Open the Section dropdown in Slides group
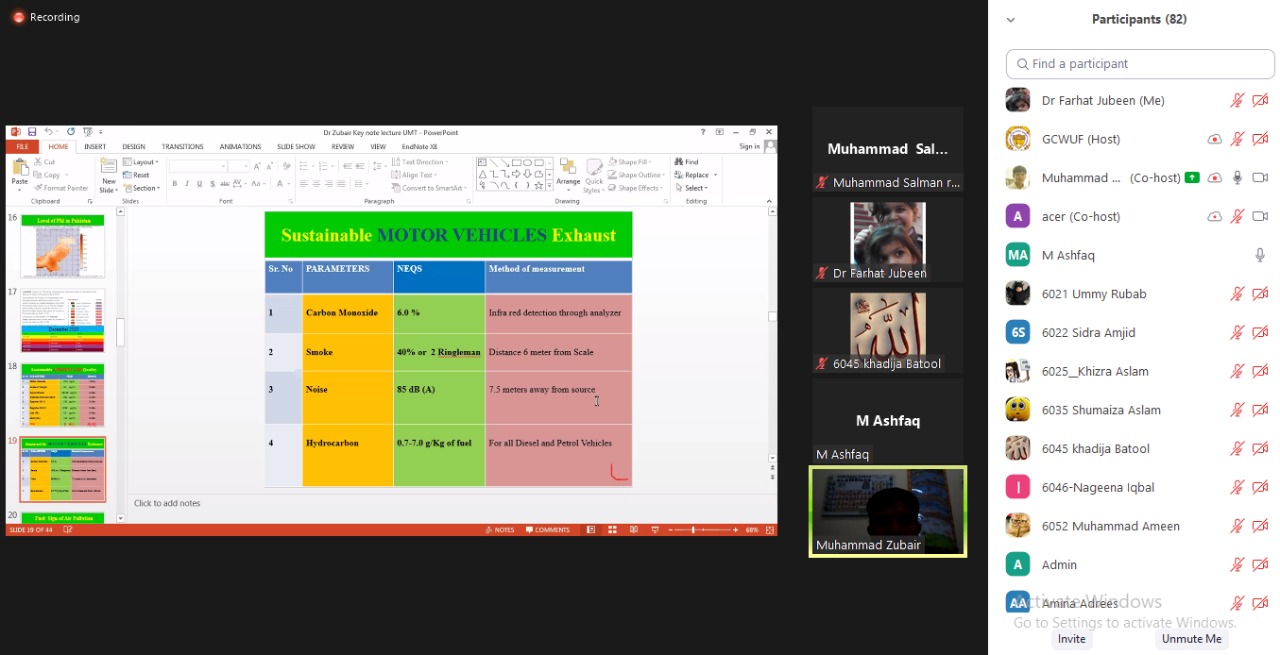This screenshot has width=1280, height=655. [x=141, y=188]
